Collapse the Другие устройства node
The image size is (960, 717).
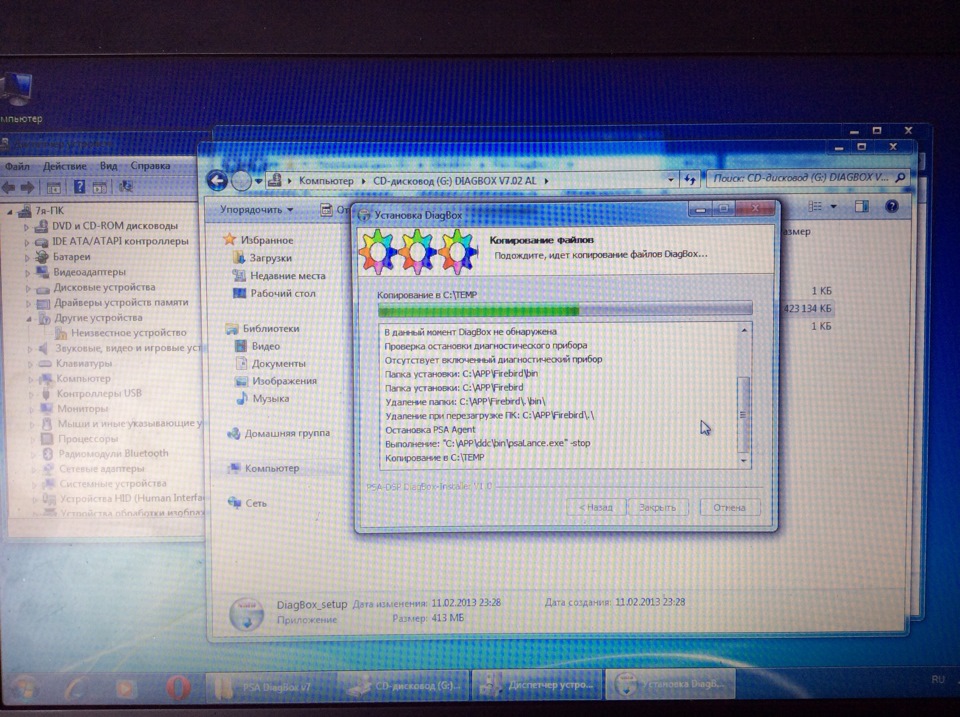tap(28, 318)
